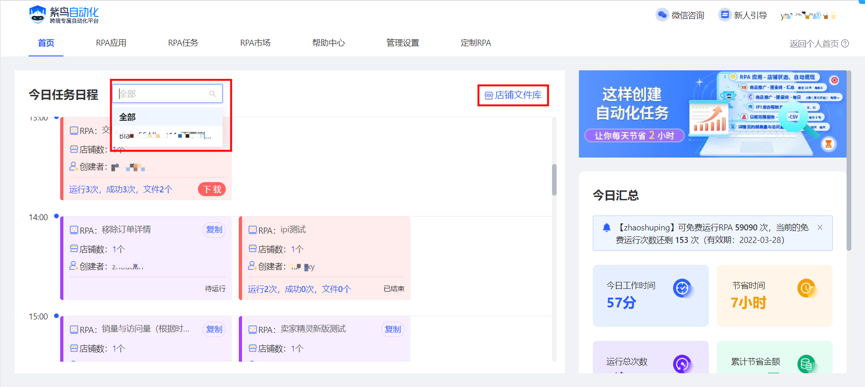Click the 全部 filter input field
The height and width of the screenshot is (387, 865).
(x=168, y=94)
